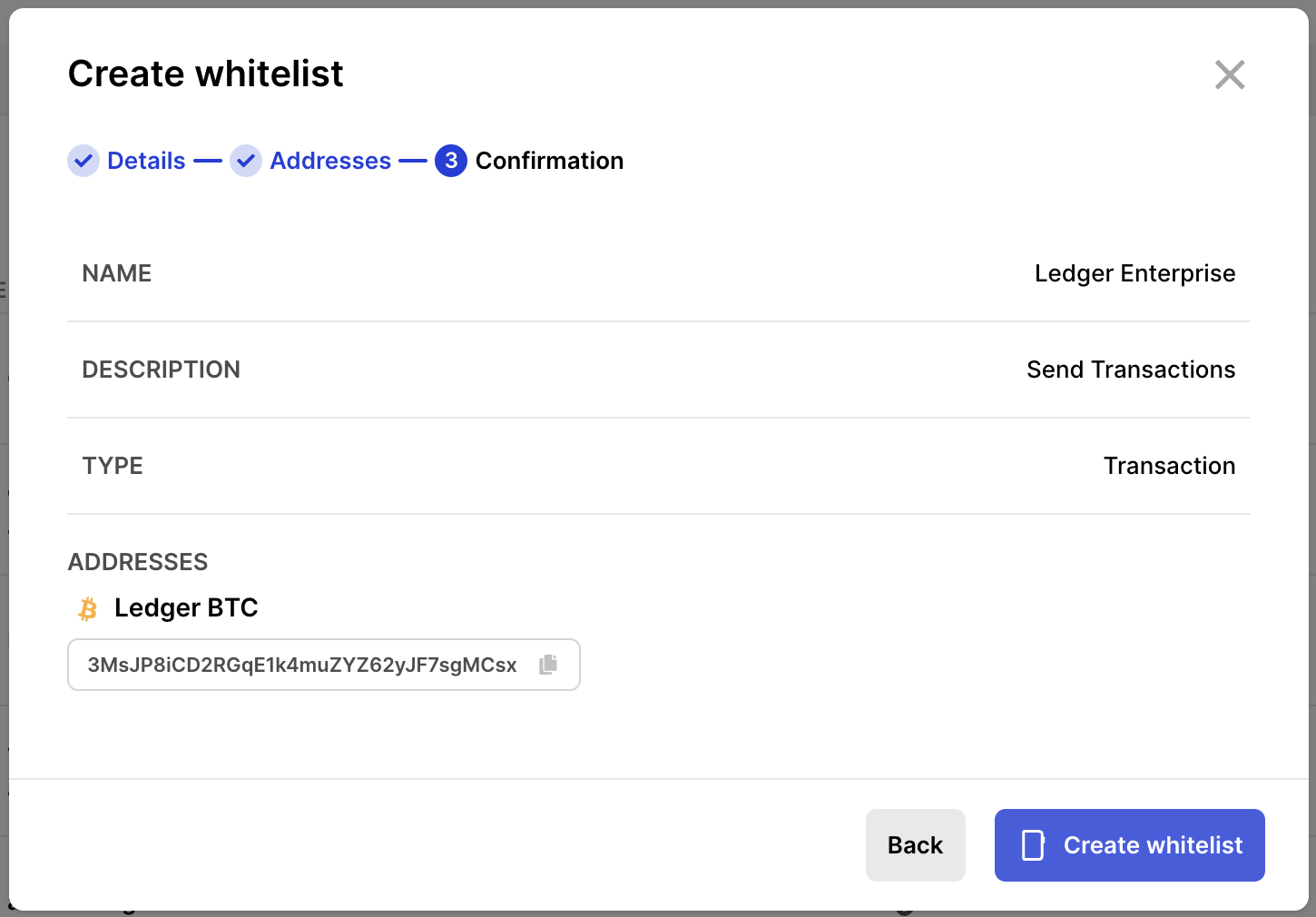The width and height of the screenshot is (1316, 917).
Task: Click the step 3 number badge
Action: (x=451, y=161)
